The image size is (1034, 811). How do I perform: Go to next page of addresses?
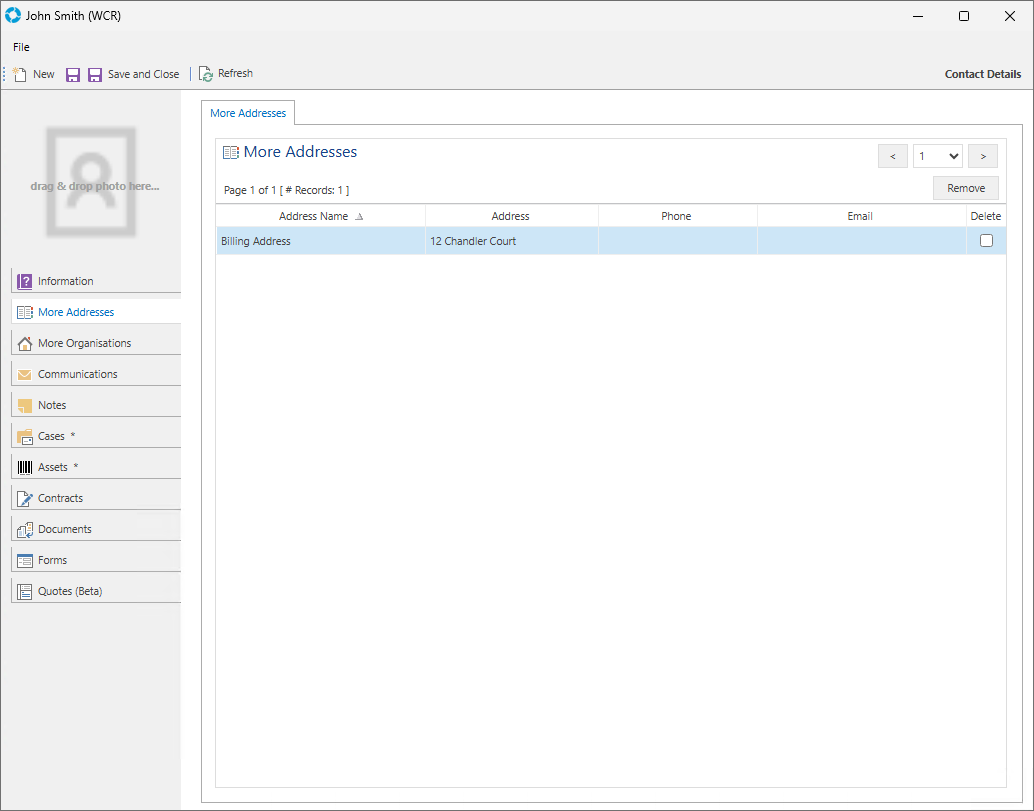(x=983, y=156)
